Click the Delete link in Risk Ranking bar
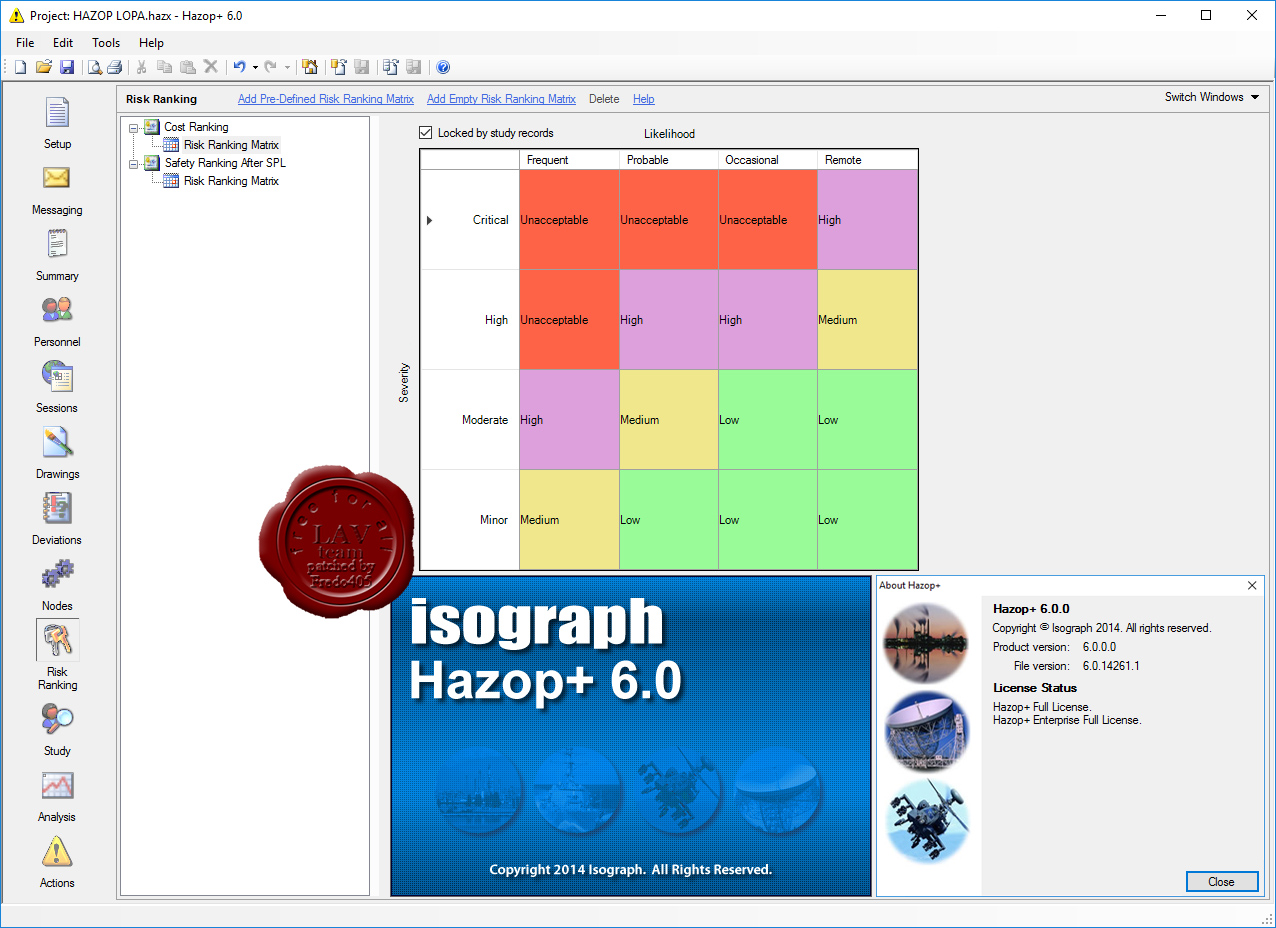Viewport: 1276px width, 928px height. tap(604, 99)
